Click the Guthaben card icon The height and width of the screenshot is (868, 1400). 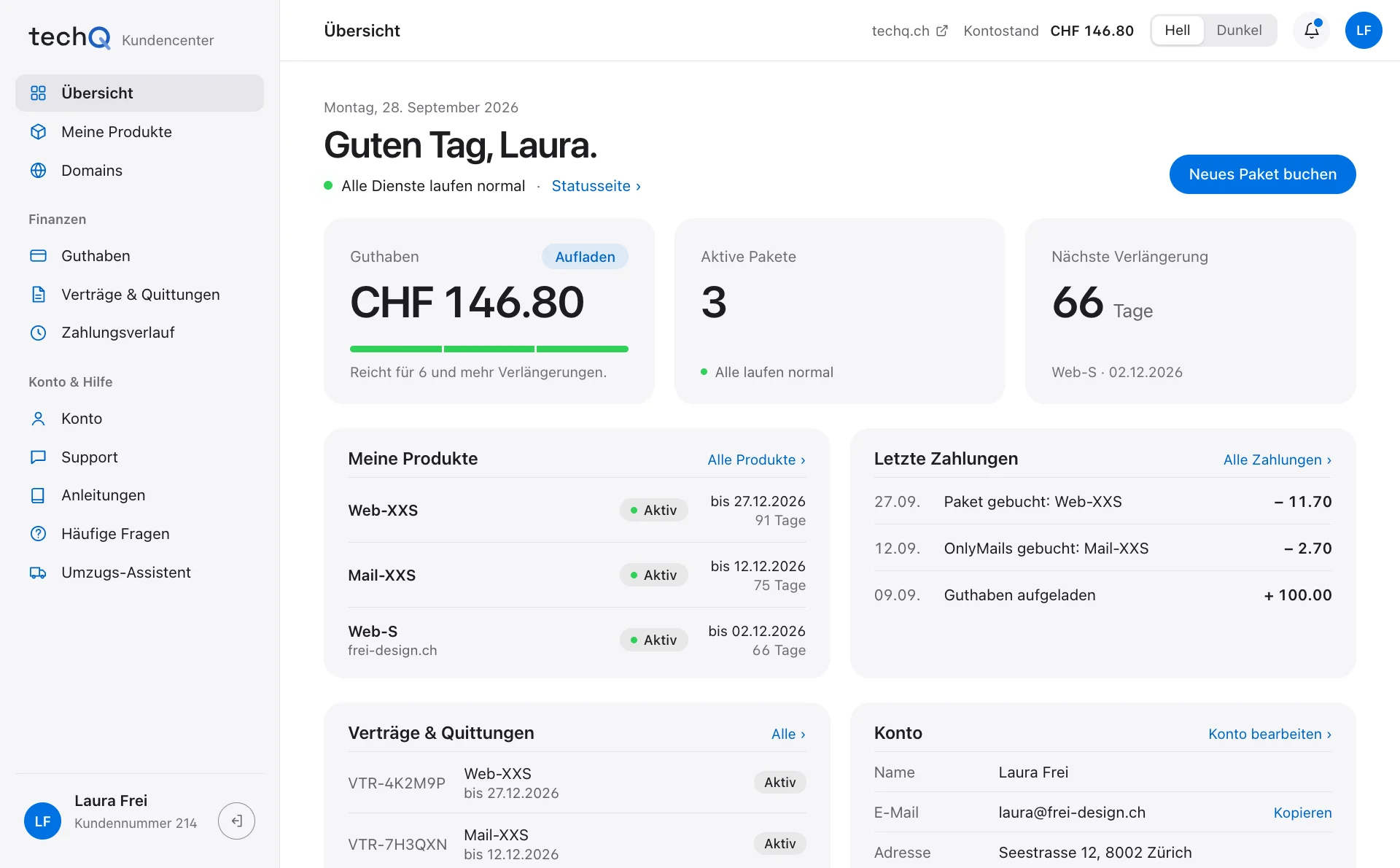tap(38, 255)
